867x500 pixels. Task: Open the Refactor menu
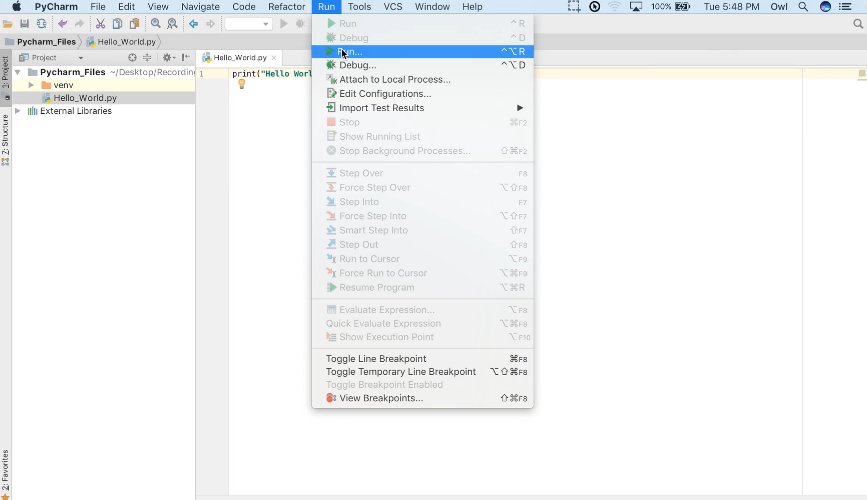tap(286, 7)
